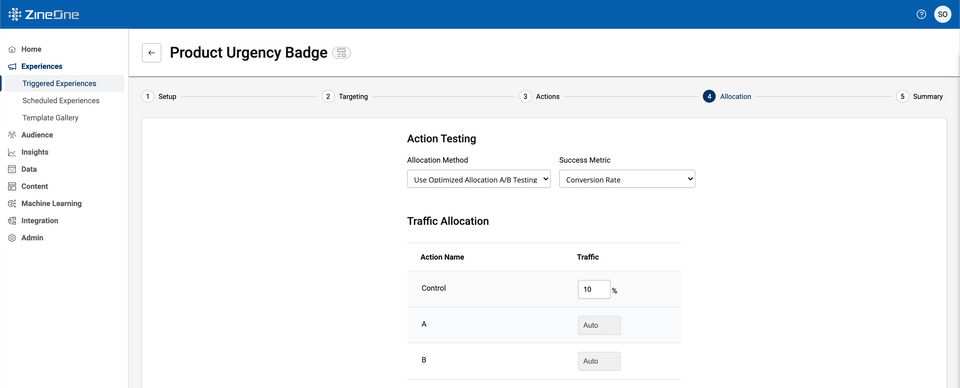960x388 pixels.
Task: Expand the Experiences sidebar section
Action: (x=42, y=66)
